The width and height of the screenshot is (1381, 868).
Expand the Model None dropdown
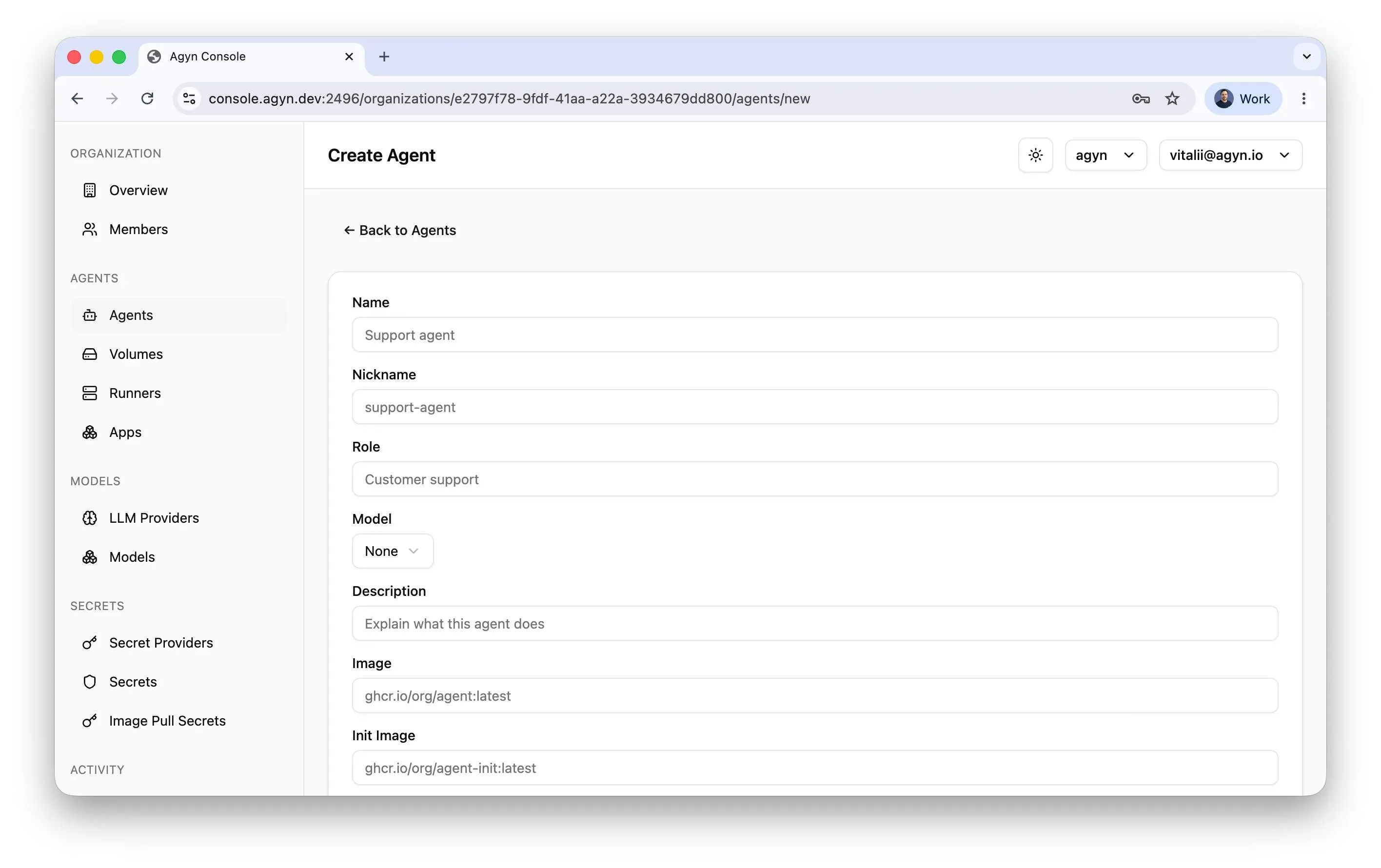(392, 552)
